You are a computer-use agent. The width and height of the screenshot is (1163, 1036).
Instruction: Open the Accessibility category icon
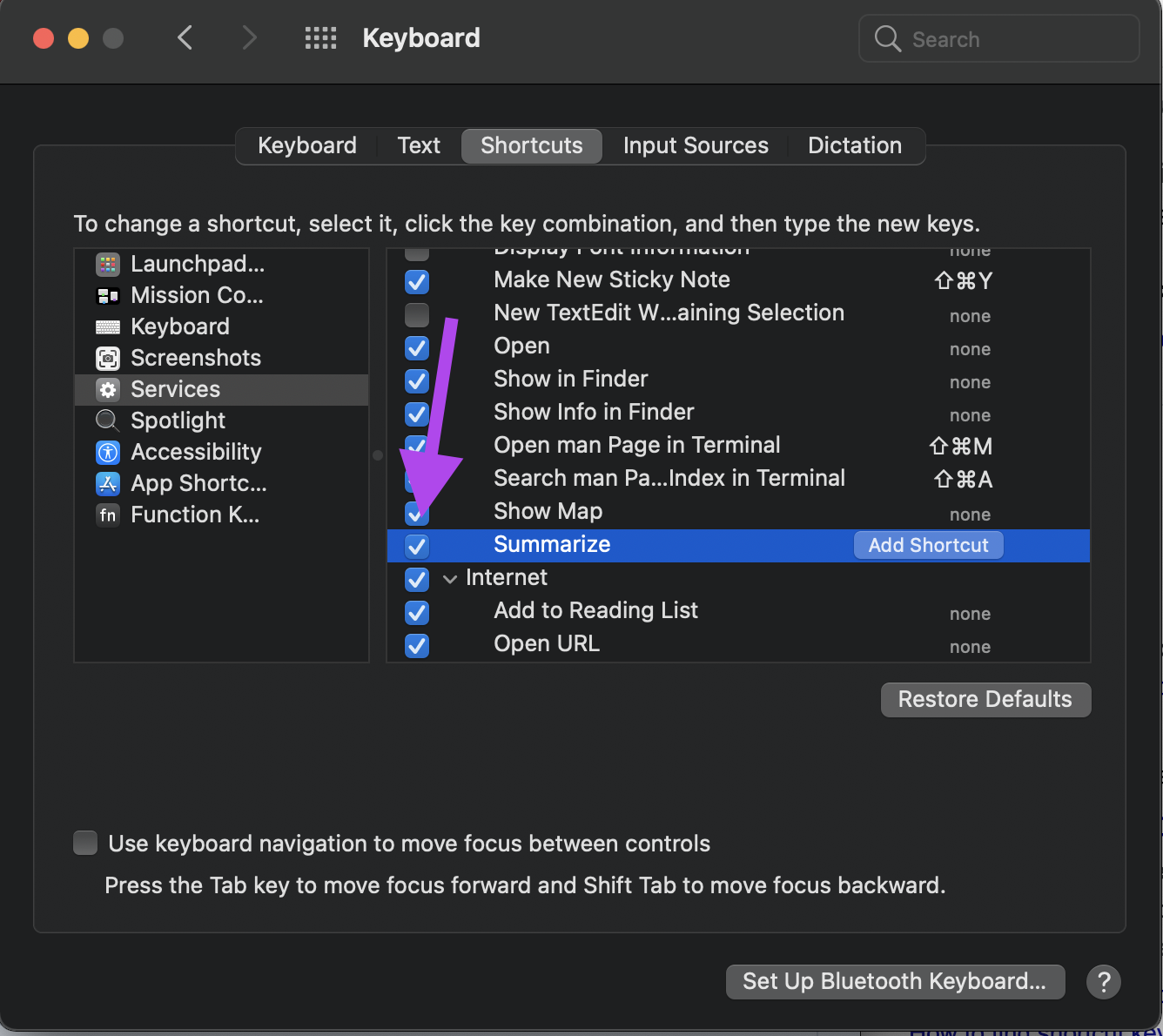108,452
